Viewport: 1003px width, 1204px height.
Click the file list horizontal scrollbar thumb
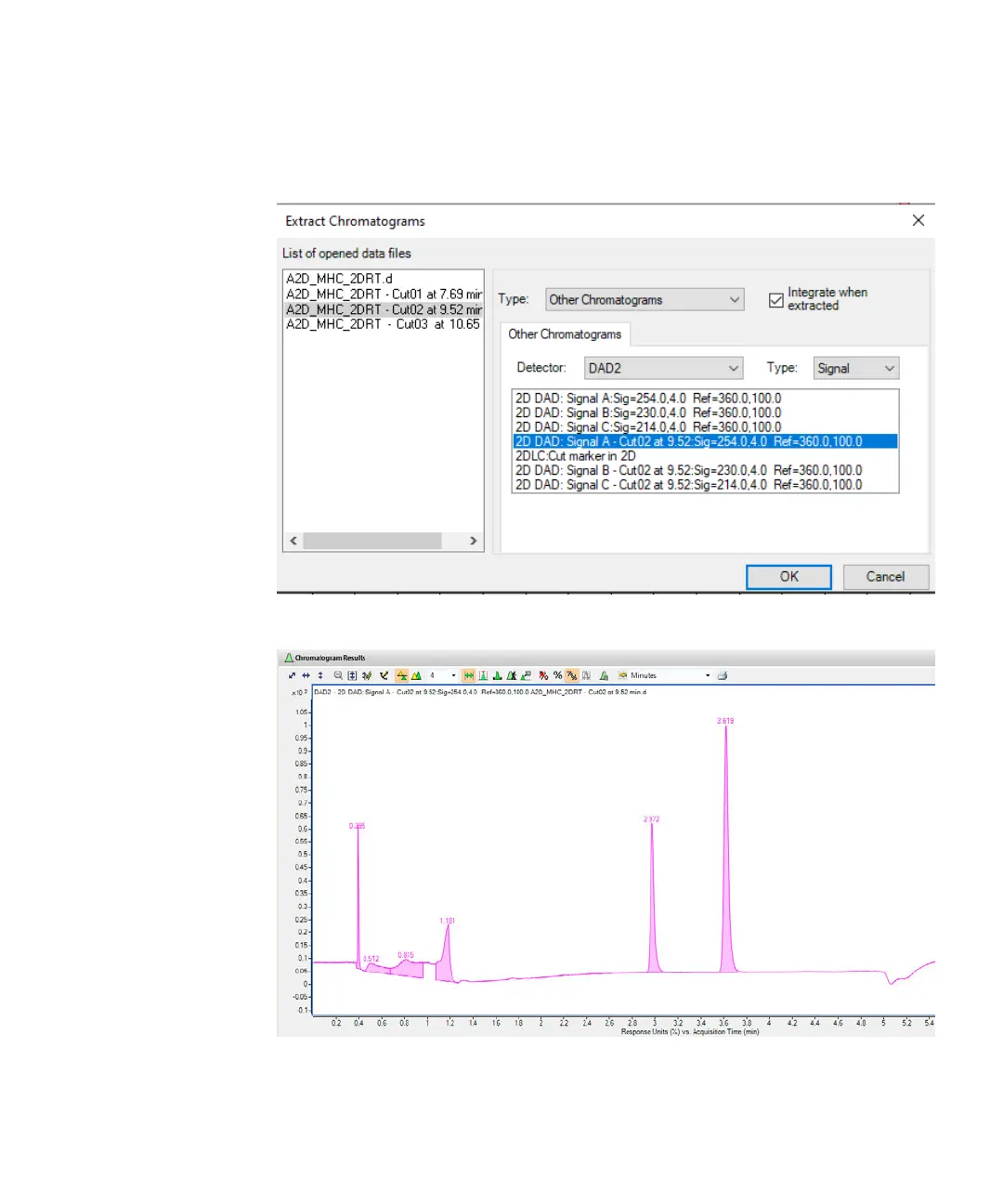[371, 541]
